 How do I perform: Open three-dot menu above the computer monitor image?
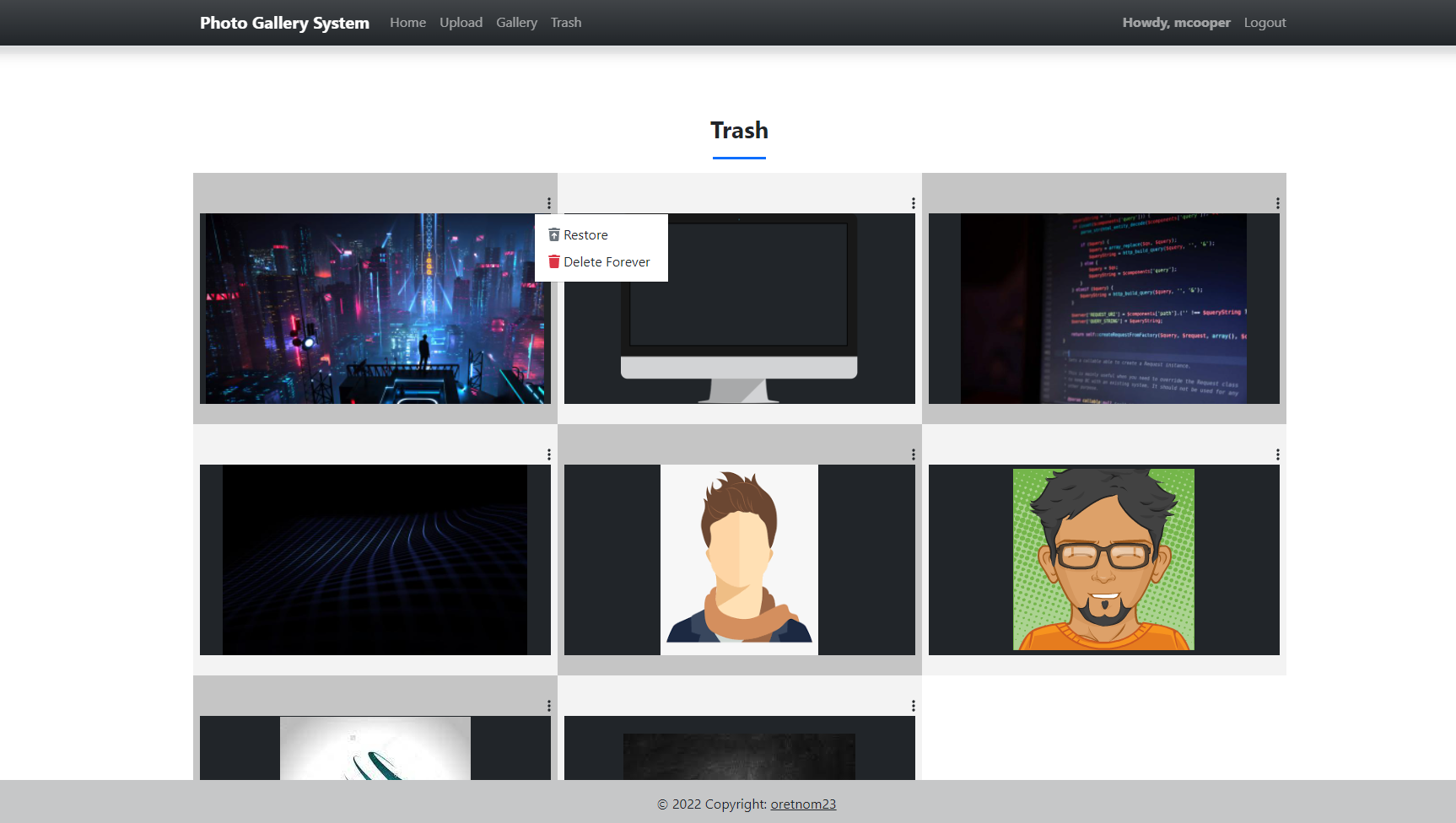pos(913,203)
